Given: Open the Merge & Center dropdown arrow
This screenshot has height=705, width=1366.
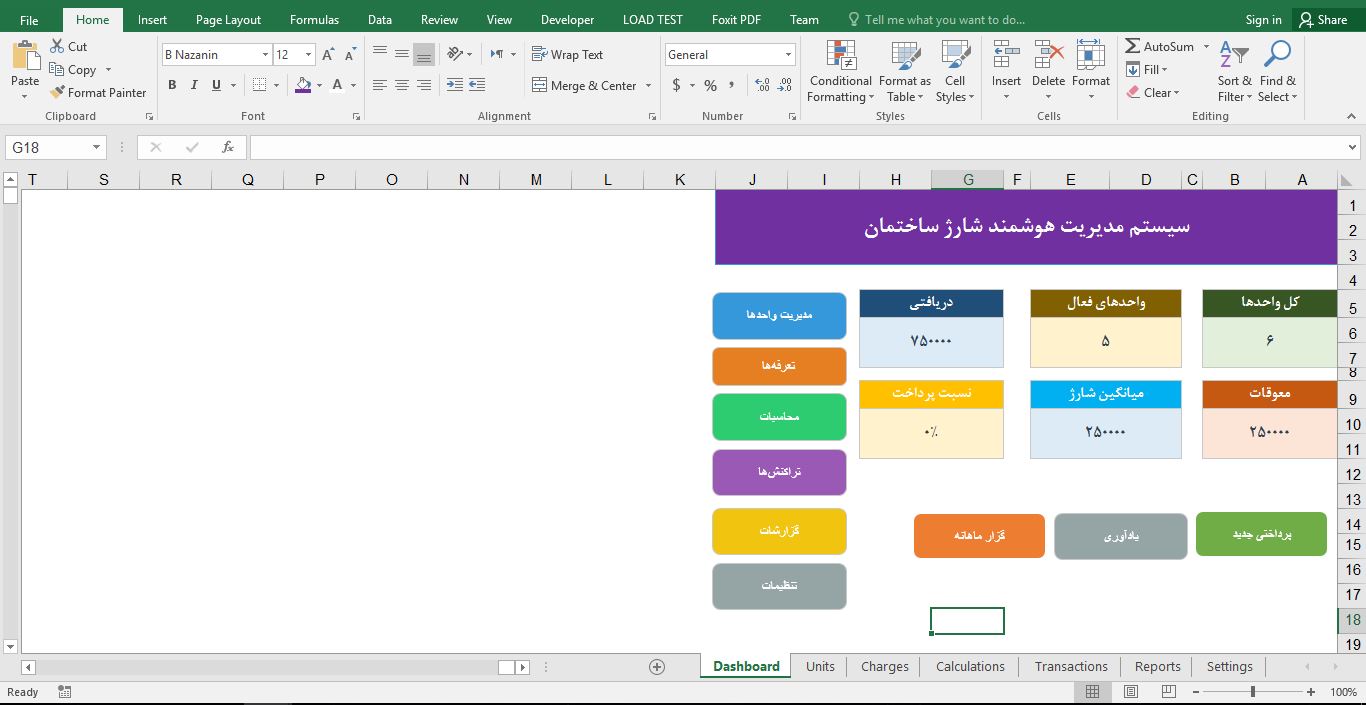Looking at the screenshot, I should click(648, 86).
